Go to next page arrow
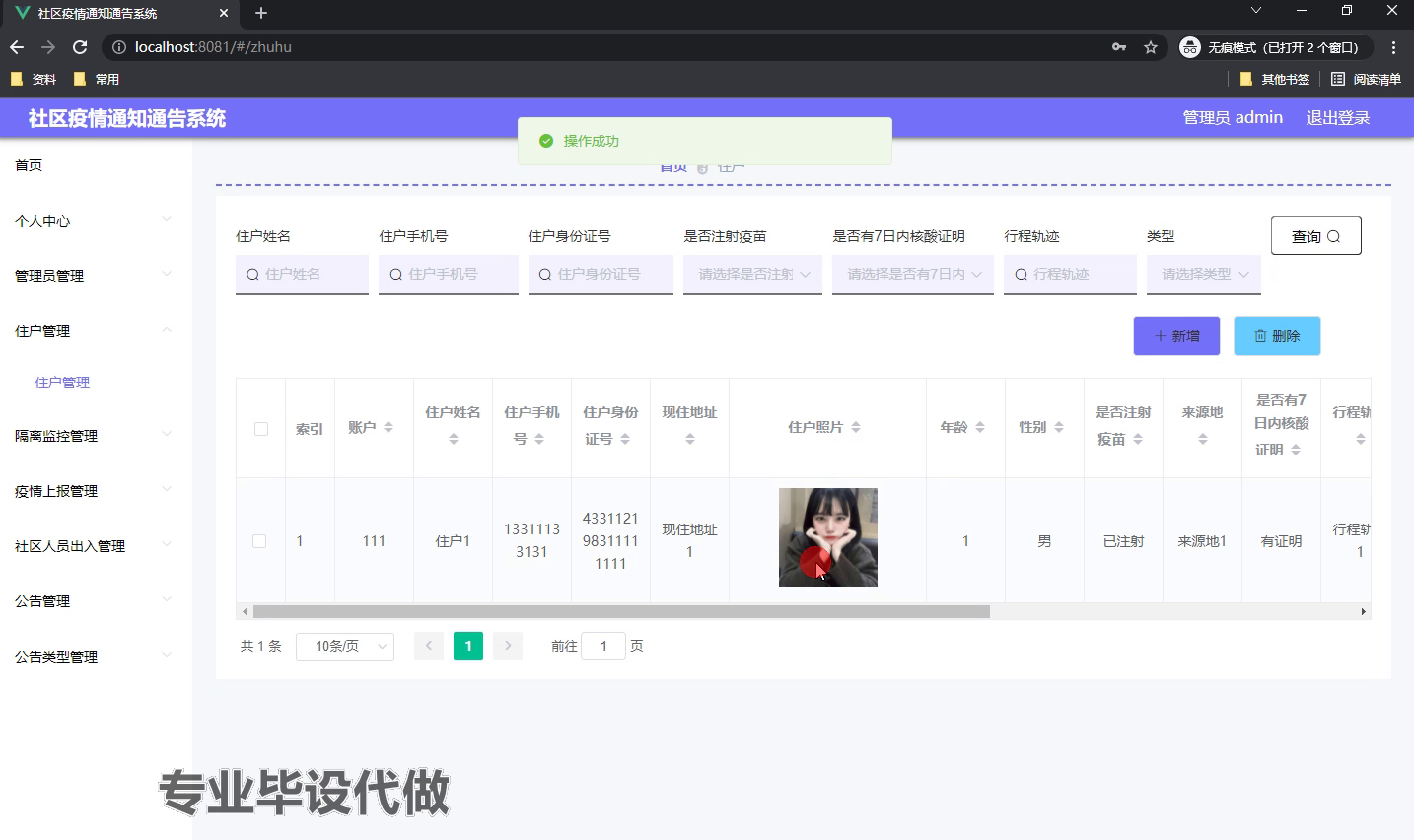Image resolution: width=1414 pixels, height=840 pixels. click(508, 646)
